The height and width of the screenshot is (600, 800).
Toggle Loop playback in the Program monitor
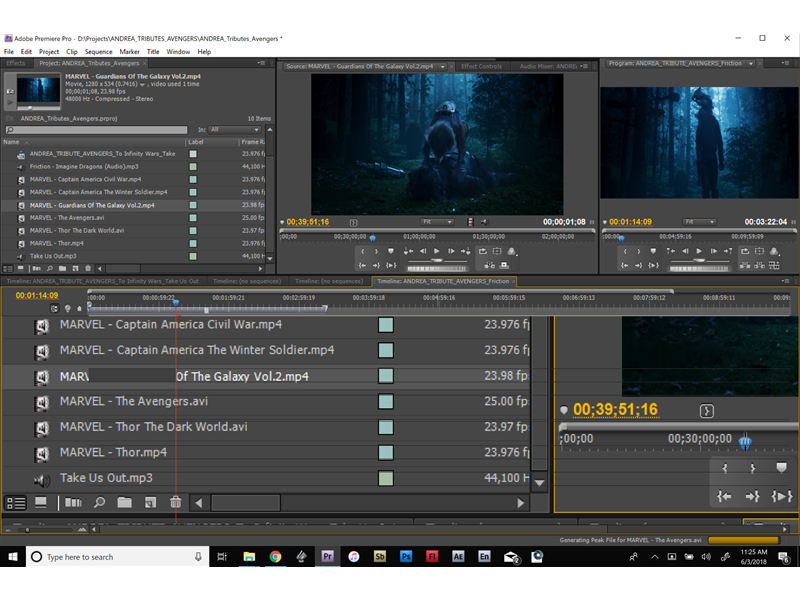pos(745,251)
